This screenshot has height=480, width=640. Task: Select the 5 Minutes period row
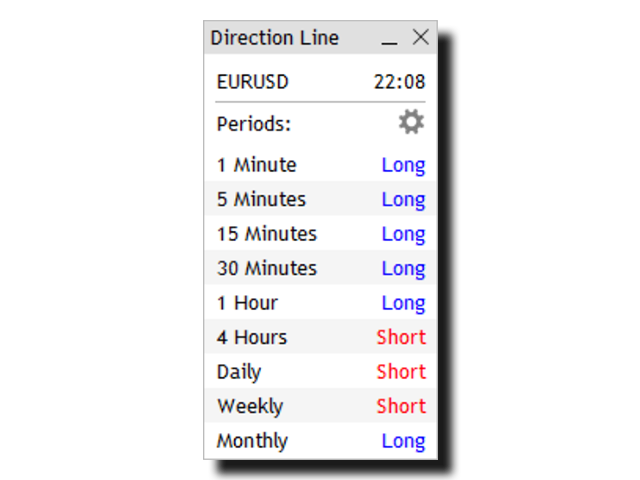pyautogui.click(x=321, y=199)
